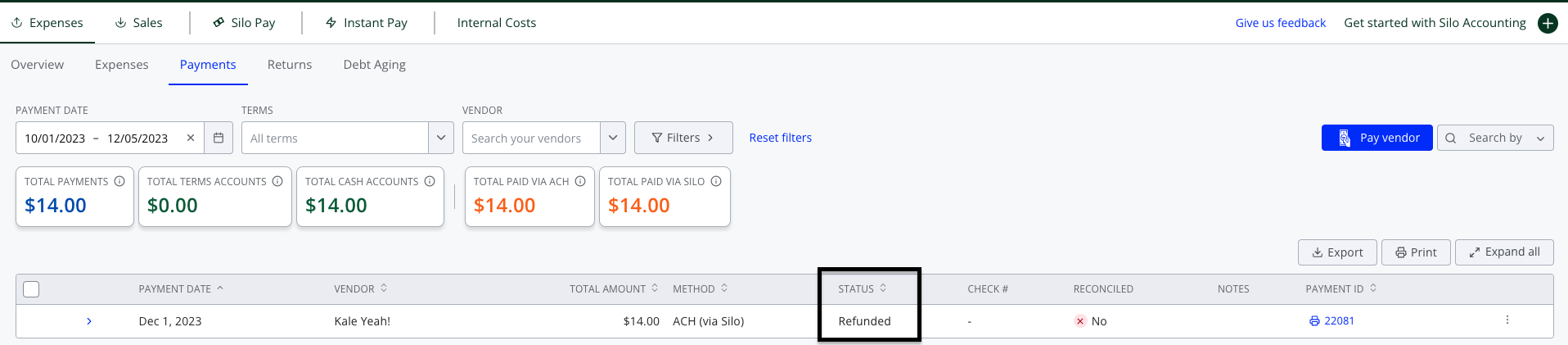Viewport: 1568px width, 345px height.
Task: Sort the table by Total Amount column
Action: pos(614,288)
